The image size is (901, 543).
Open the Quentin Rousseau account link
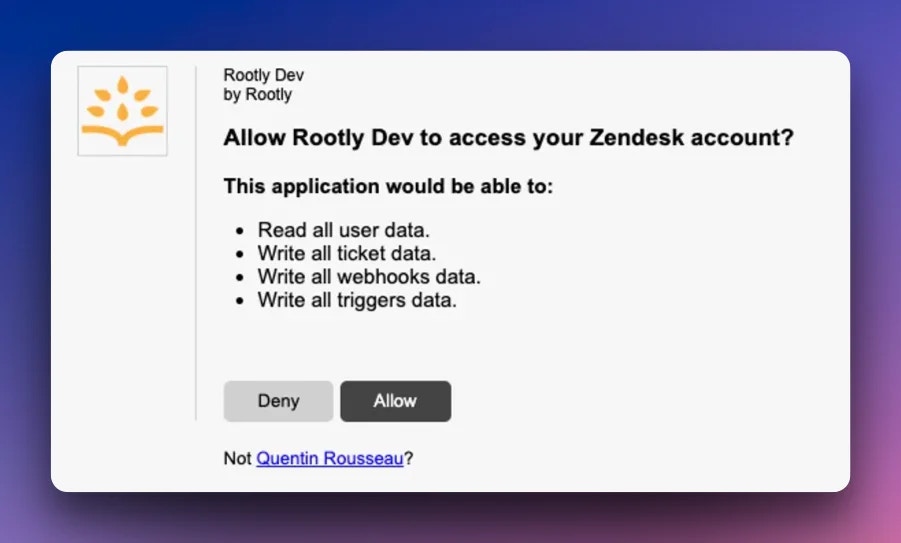click(x=330, y=458)
